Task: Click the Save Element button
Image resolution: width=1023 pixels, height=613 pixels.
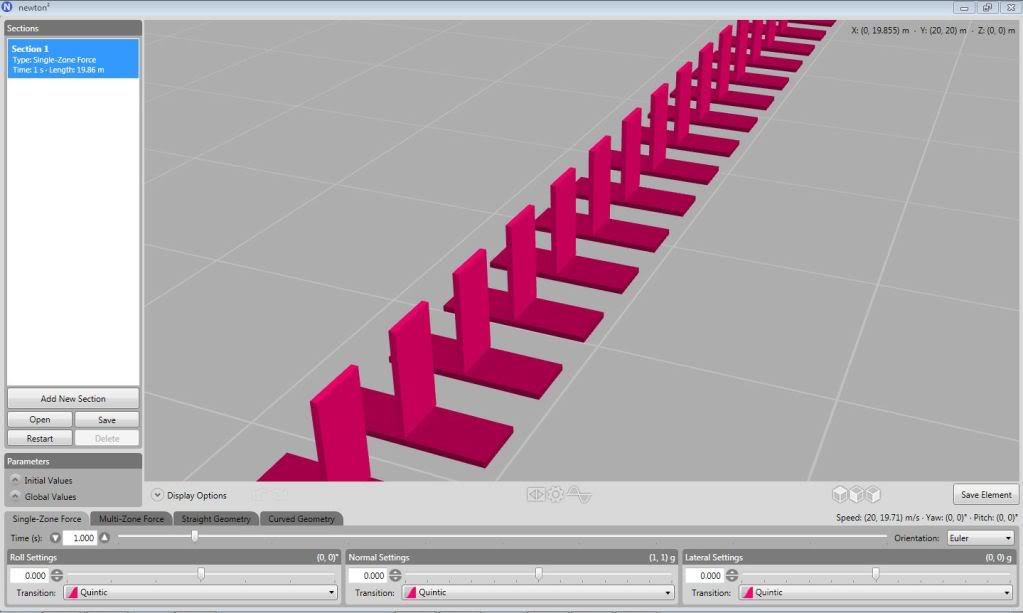Action: click(x=985, y=494)
